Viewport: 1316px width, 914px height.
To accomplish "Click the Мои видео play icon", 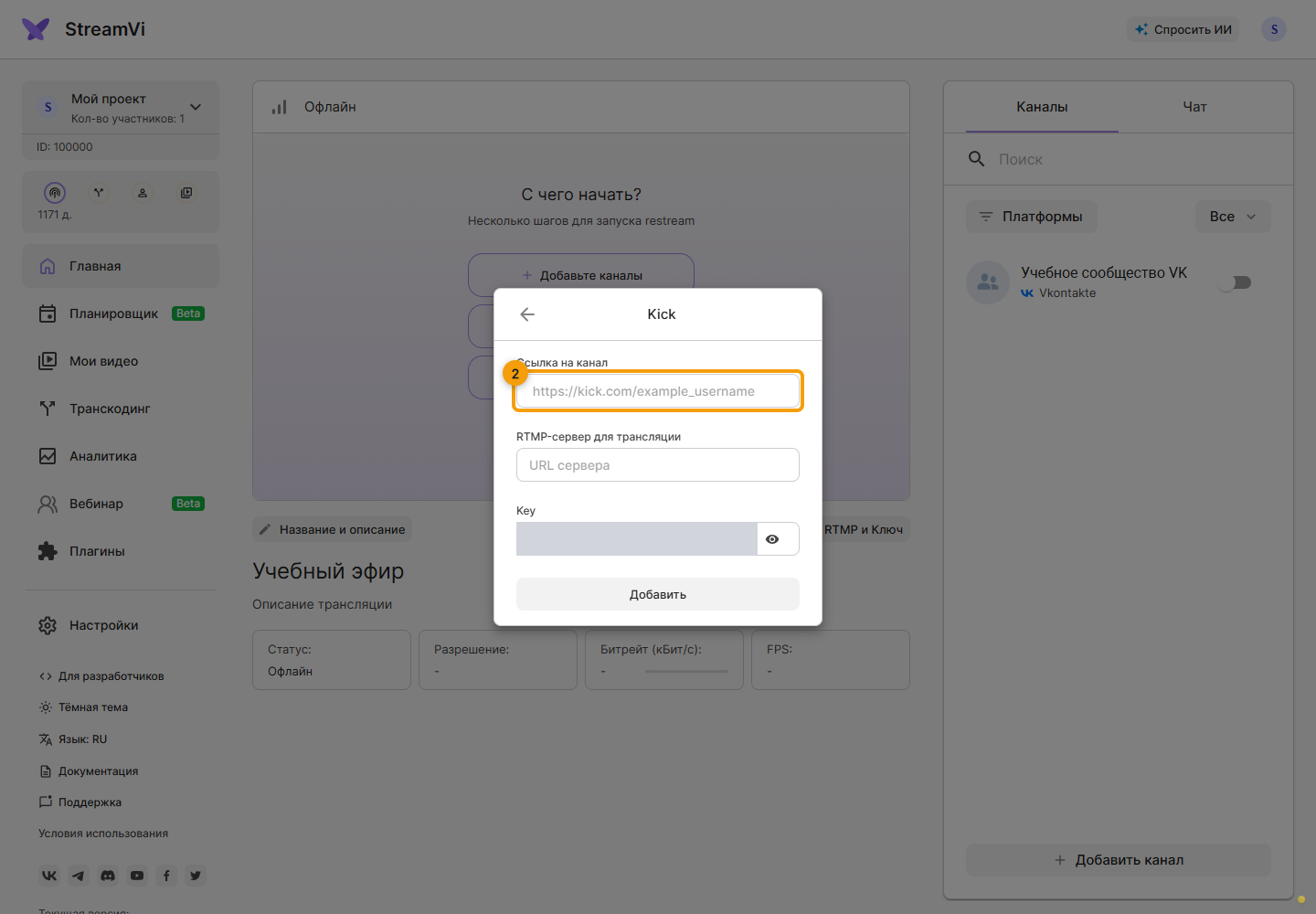I will (48, 361).
